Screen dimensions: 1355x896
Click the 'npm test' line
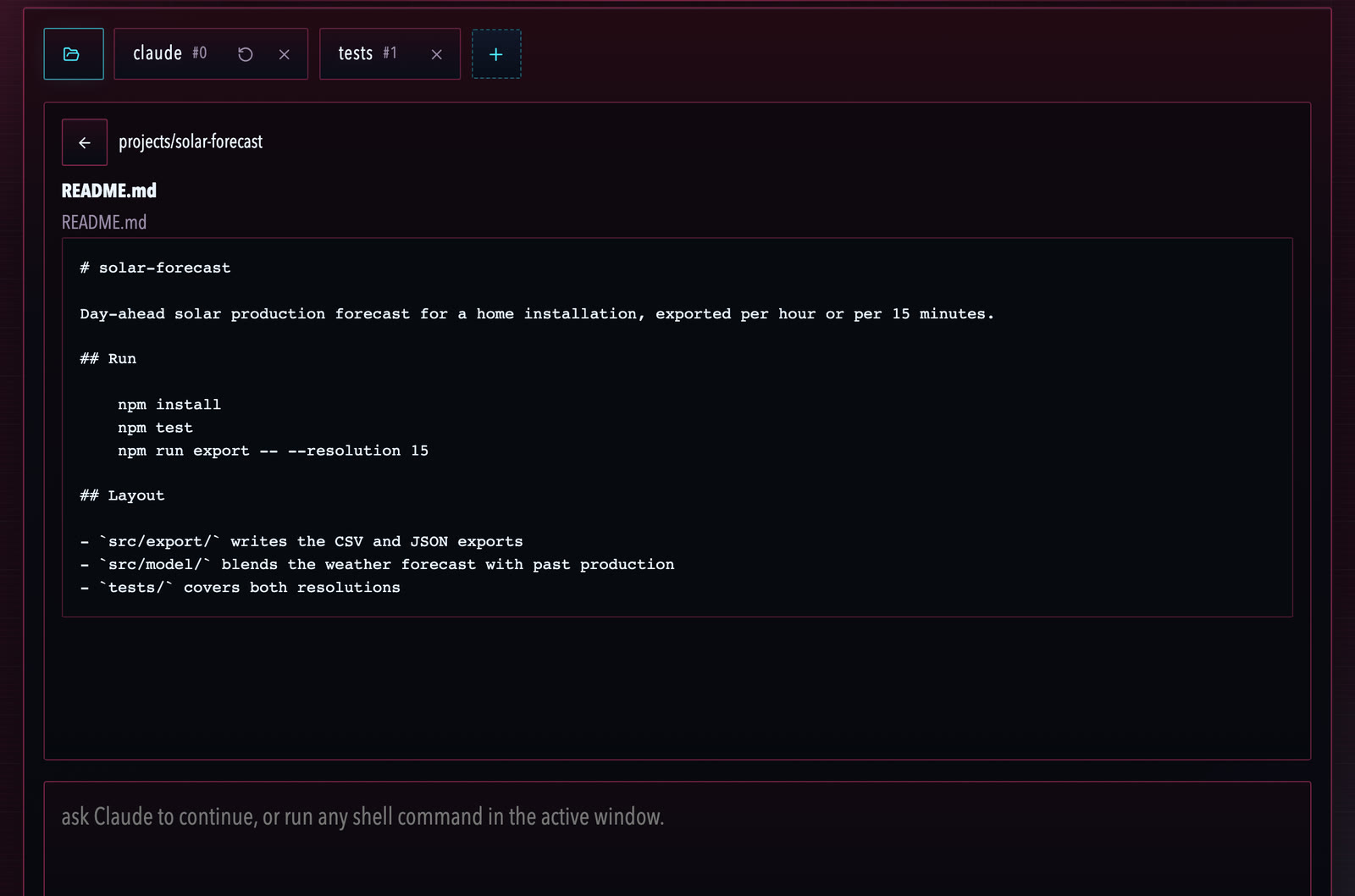point(155,428)
